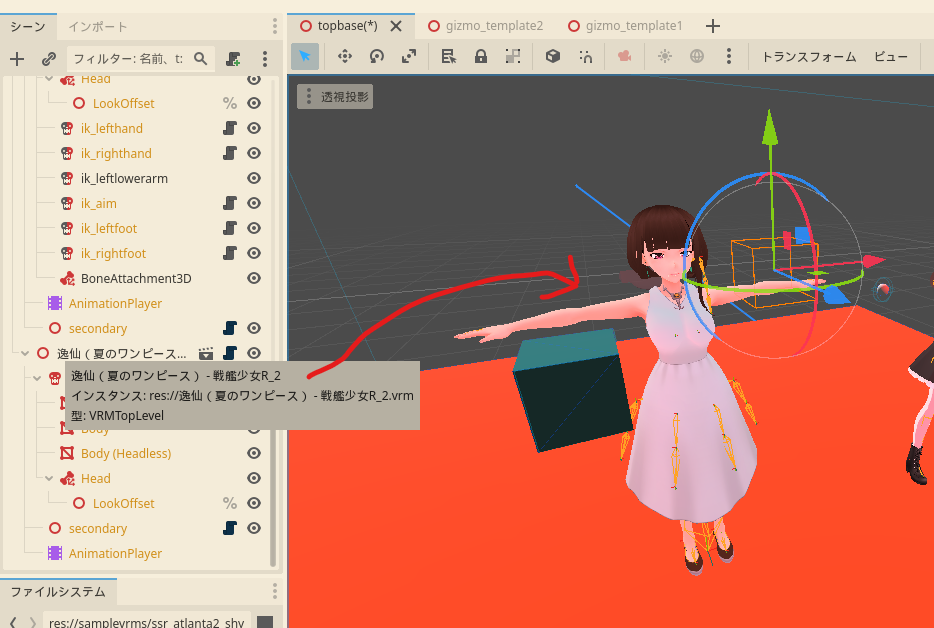This screenshot has width=934, height=628.
Task: Open the 透視投影 viewport menu
Action: tap(335, 97)
